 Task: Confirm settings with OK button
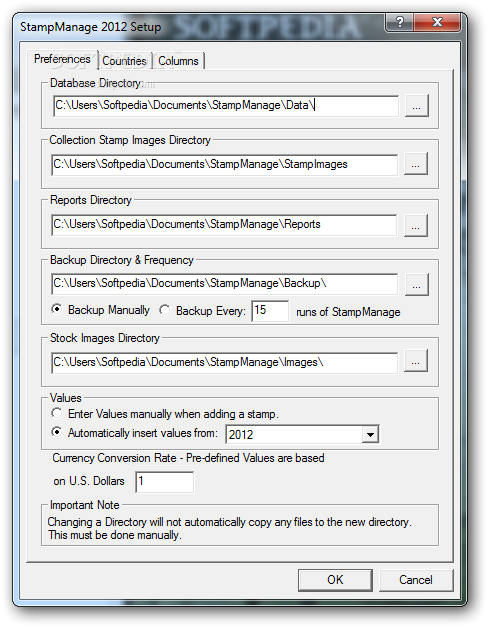point(335,580)
